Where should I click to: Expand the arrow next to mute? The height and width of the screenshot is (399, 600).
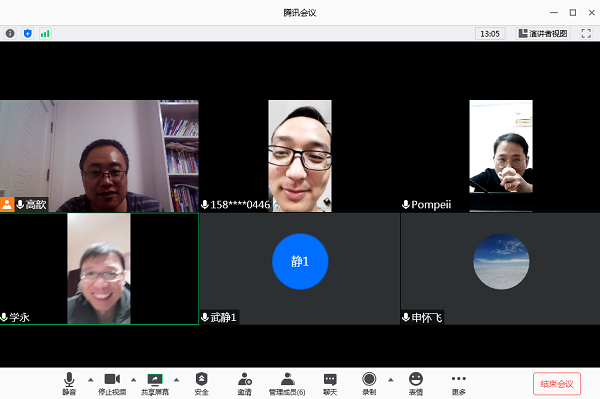(91, 380)
